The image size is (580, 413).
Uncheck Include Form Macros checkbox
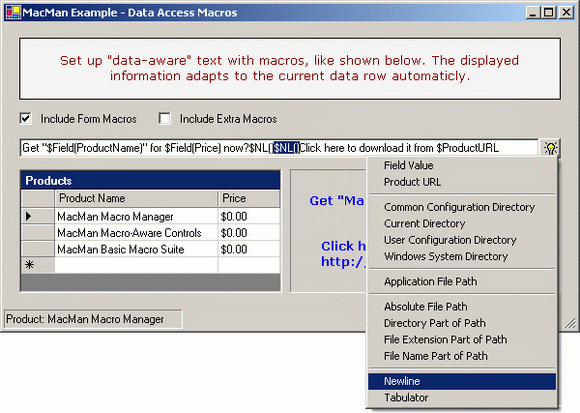point(26,119)
